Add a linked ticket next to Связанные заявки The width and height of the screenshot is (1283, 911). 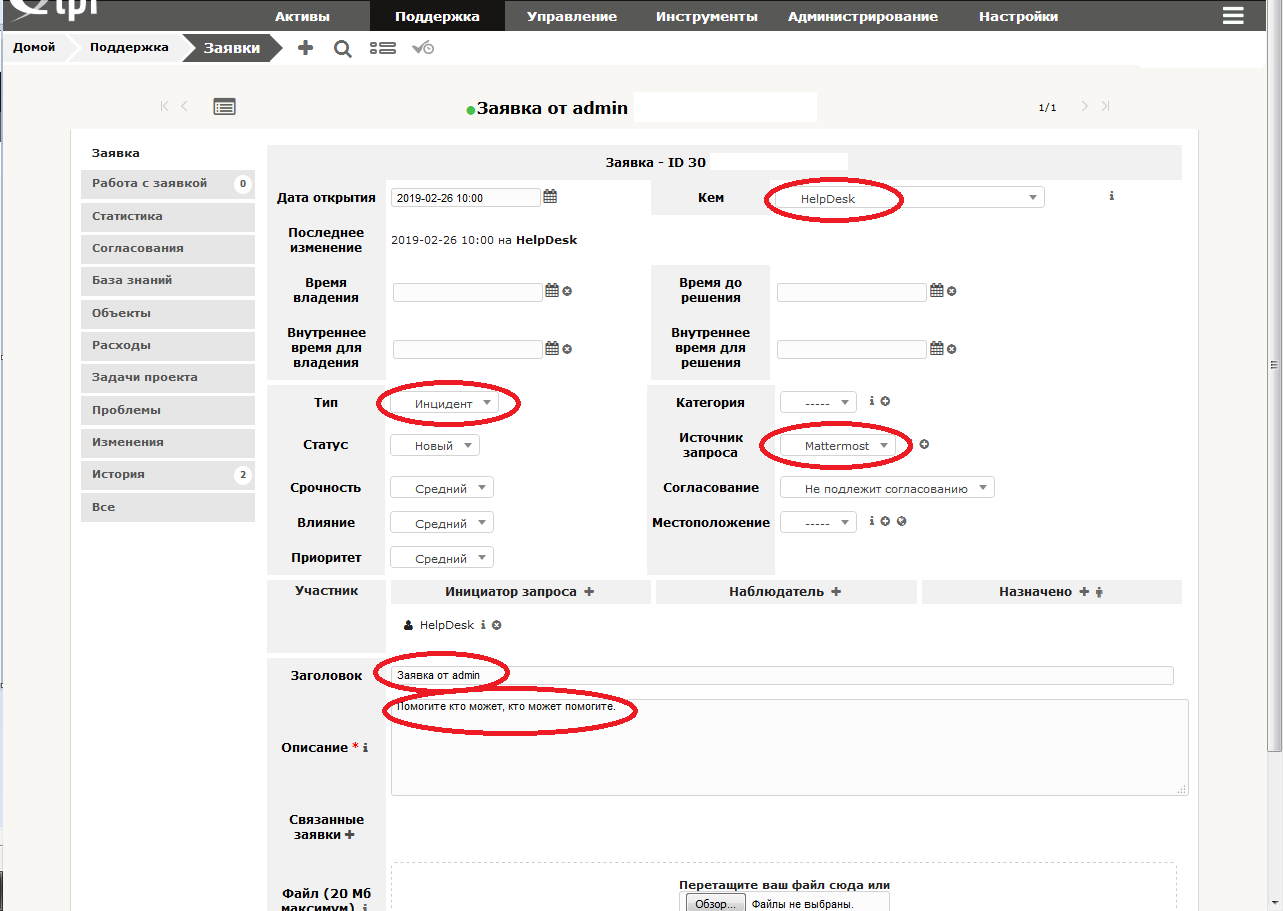pyautogui.click(x=350, y=835)
